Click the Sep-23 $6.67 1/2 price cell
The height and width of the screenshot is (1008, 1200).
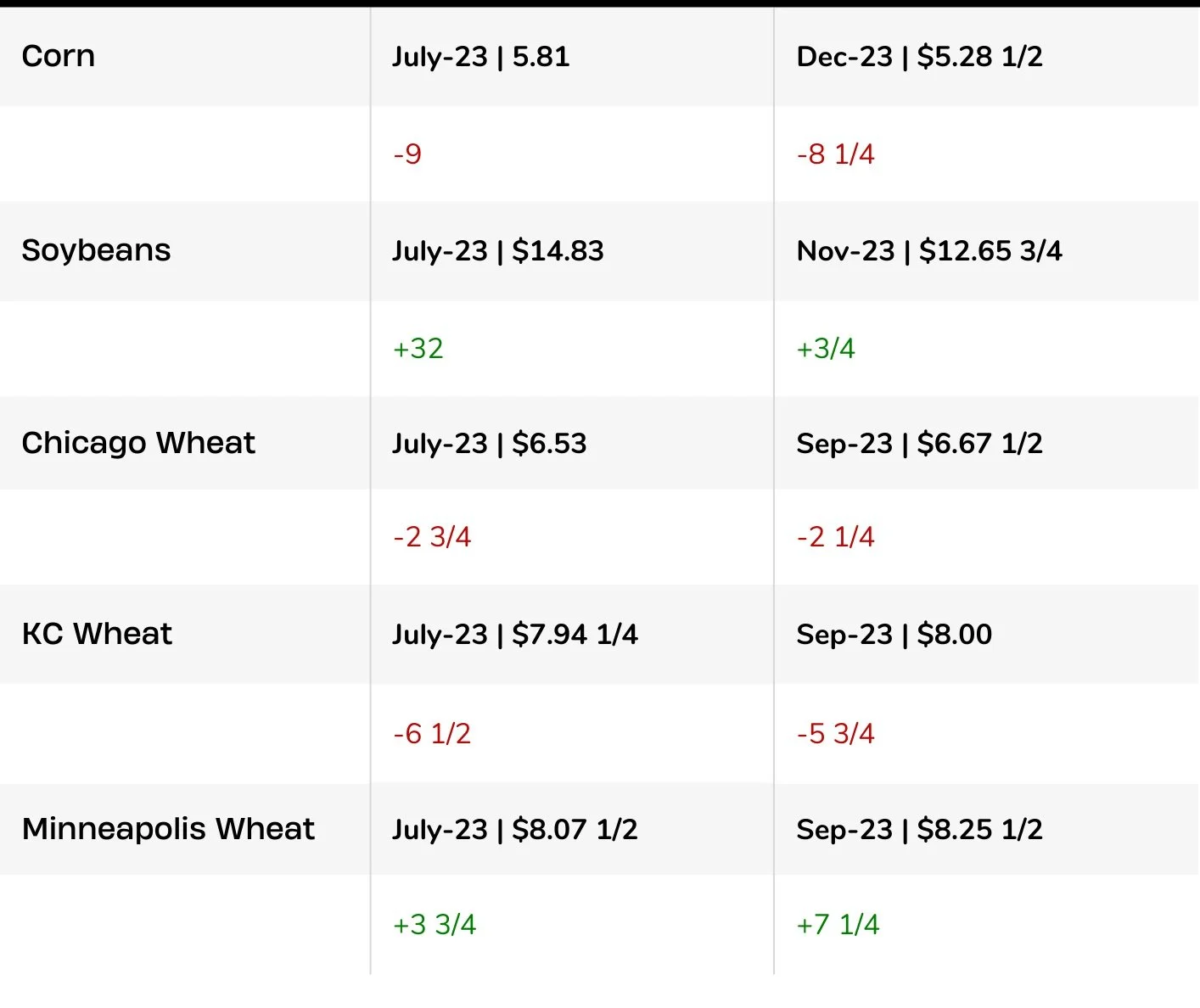click(x=919, y=444)
